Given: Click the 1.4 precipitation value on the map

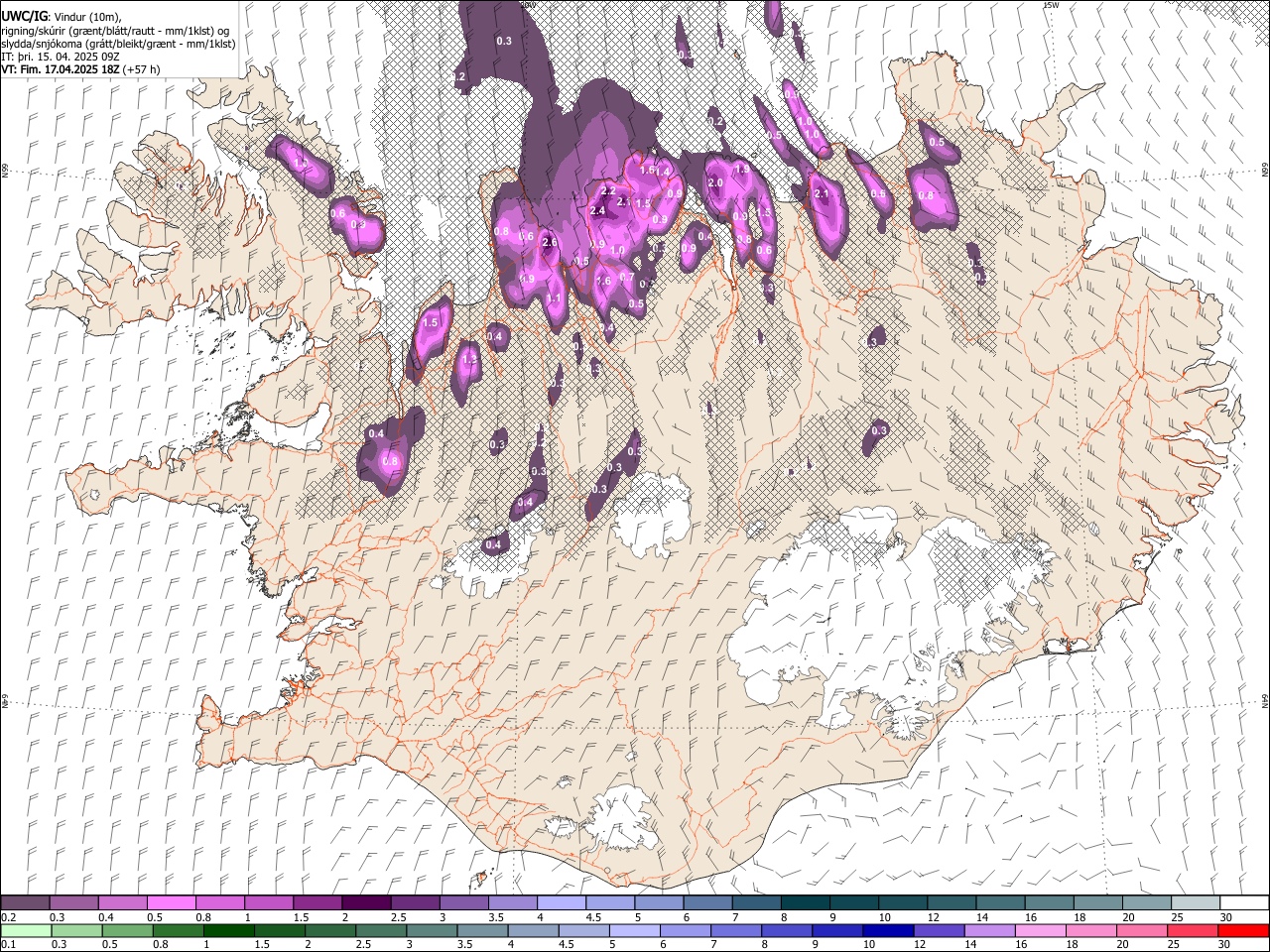Looking at the screenshot, I should point(664,172).
